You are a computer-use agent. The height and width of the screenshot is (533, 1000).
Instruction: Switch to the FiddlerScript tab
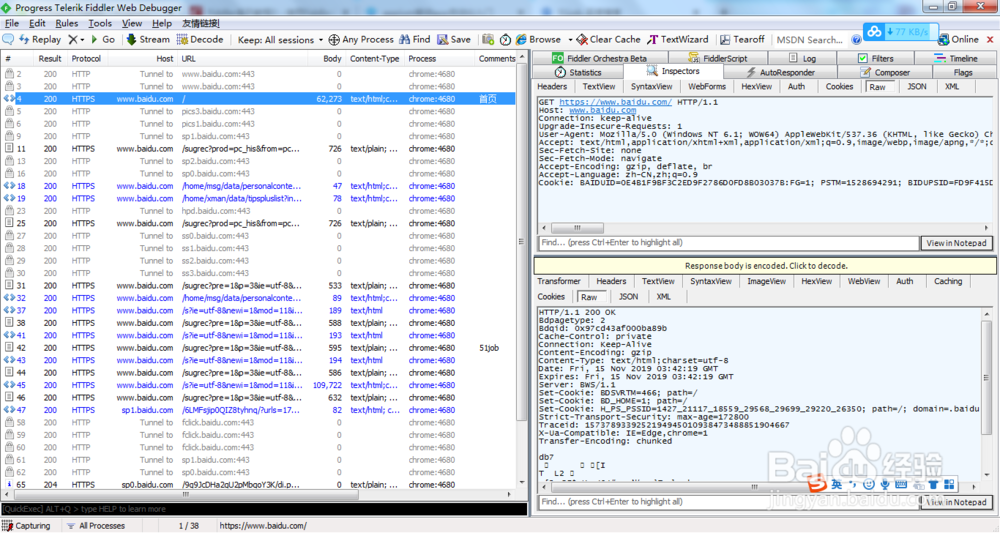pos(717,58)
